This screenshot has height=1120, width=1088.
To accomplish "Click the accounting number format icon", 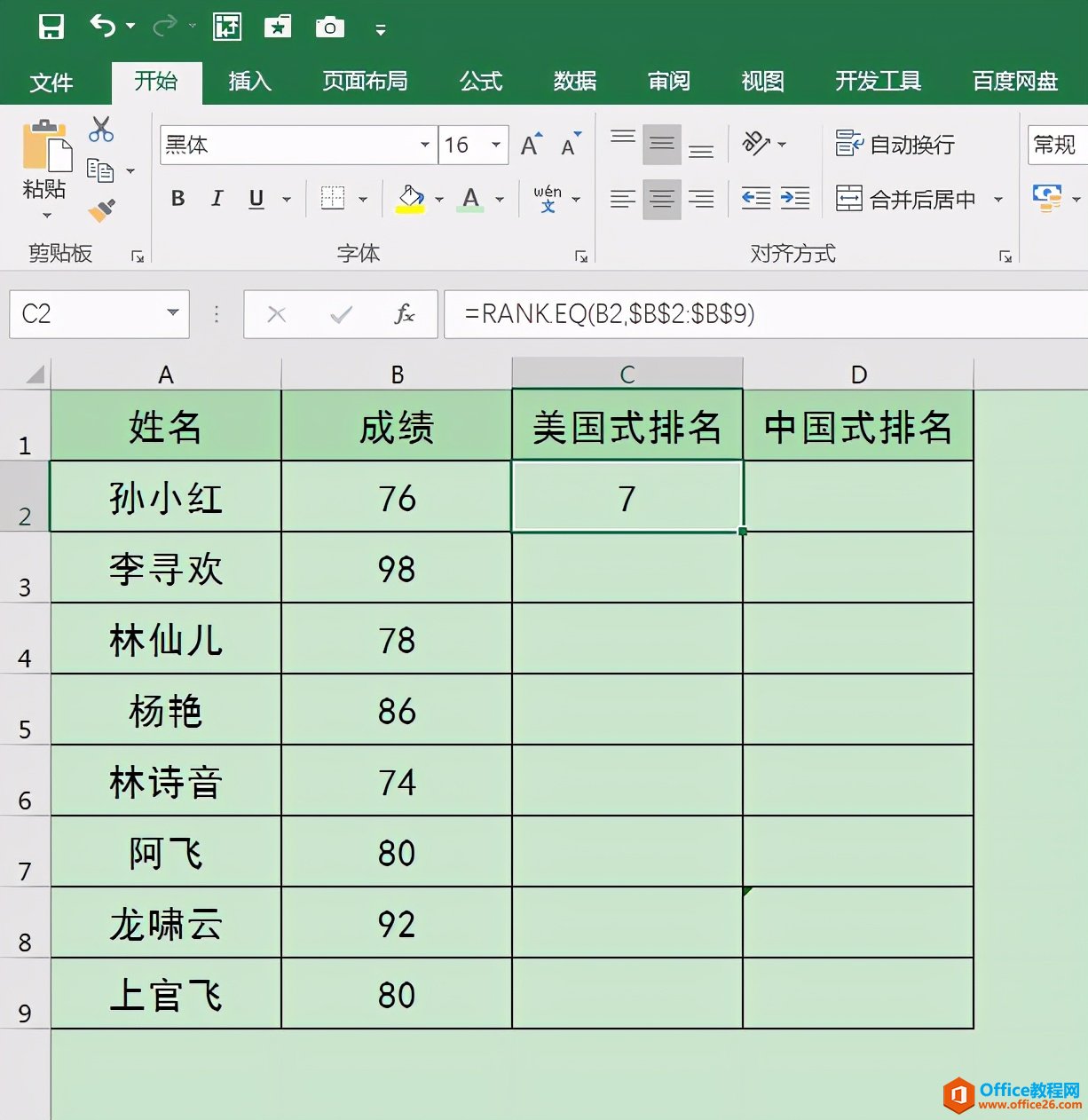I will pos(1047,198).
